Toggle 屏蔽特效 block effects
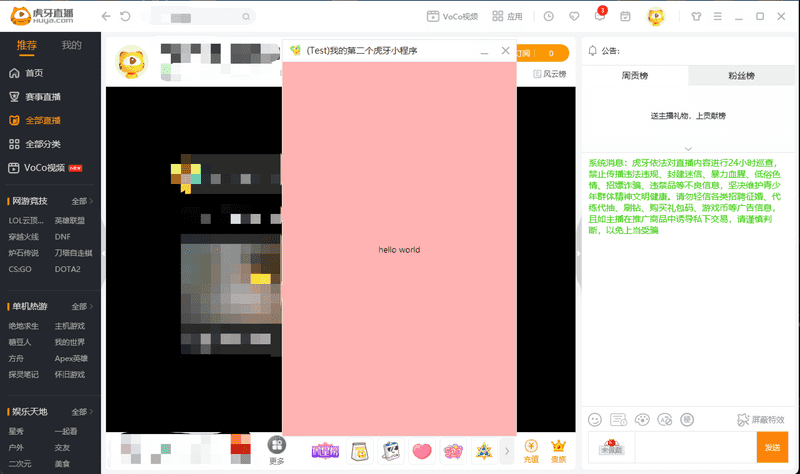 pyautogui.click(x=761, y=420)
